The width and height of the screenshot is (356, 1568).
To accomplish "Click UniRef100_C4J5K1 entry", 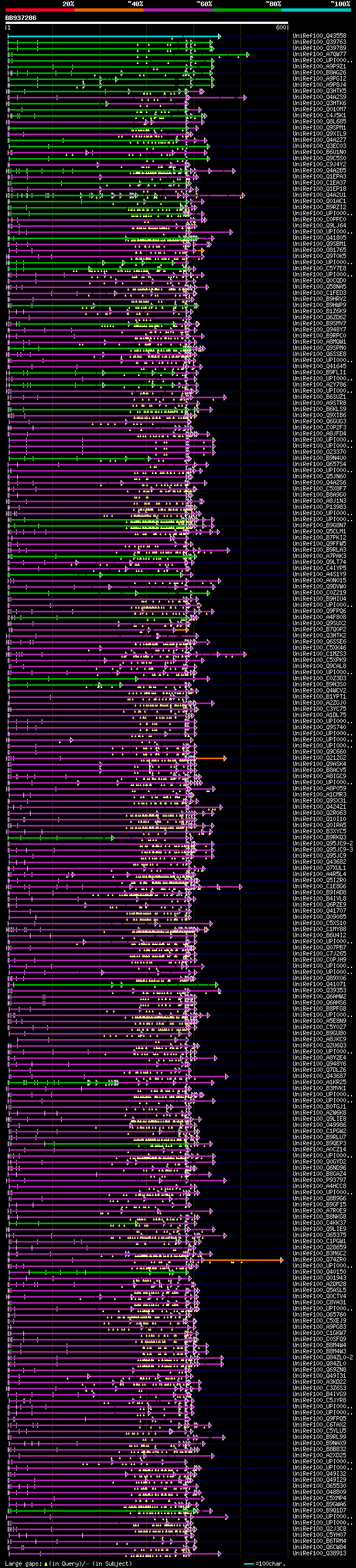I will pyautogui.click(x=319, y=115).
